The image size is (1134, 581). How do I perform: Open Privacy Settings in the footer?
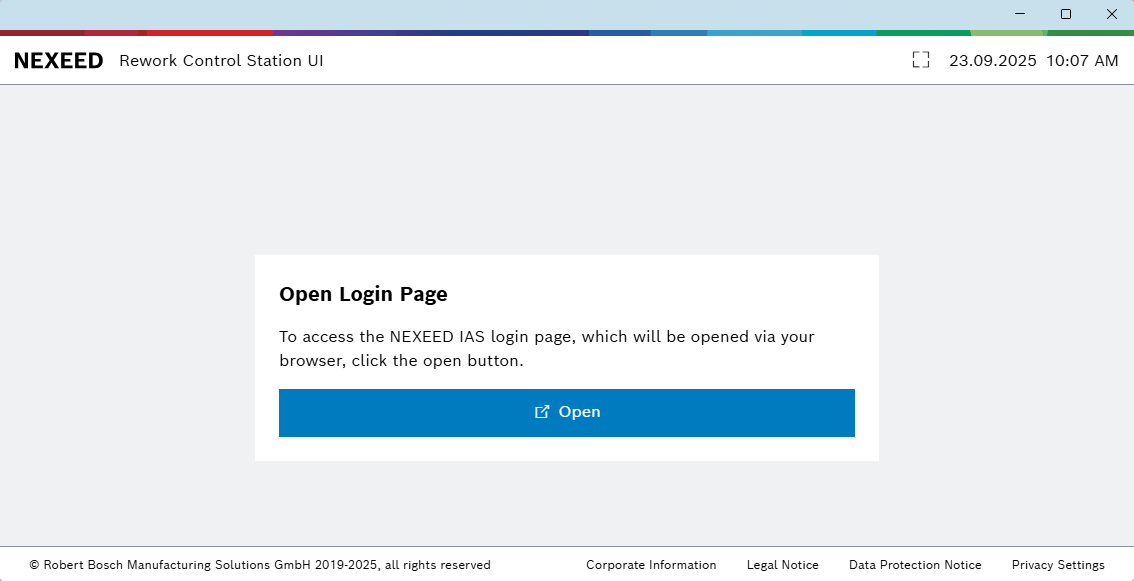pyautogui.click(x=1058, y=565)
